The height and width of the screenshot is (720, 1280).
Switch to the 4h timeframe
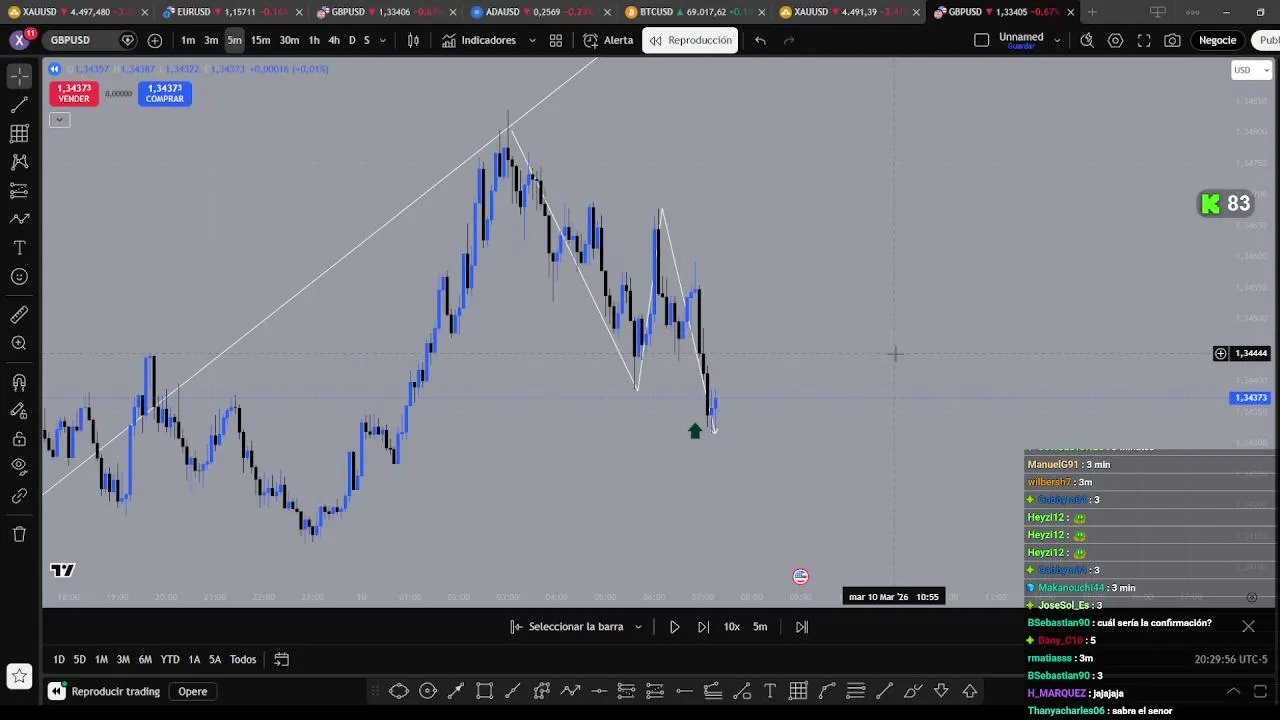click(x=334, y=40)
